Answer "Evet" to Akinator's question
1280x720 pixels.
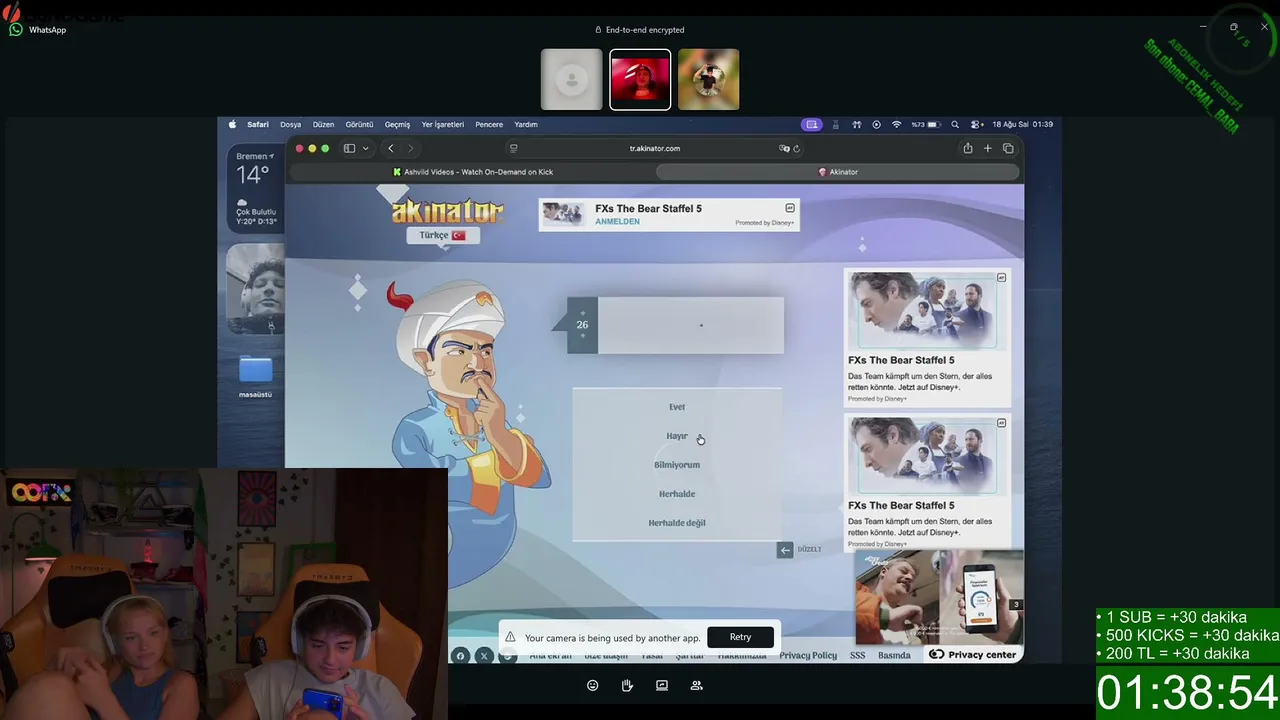coord(677,407)
